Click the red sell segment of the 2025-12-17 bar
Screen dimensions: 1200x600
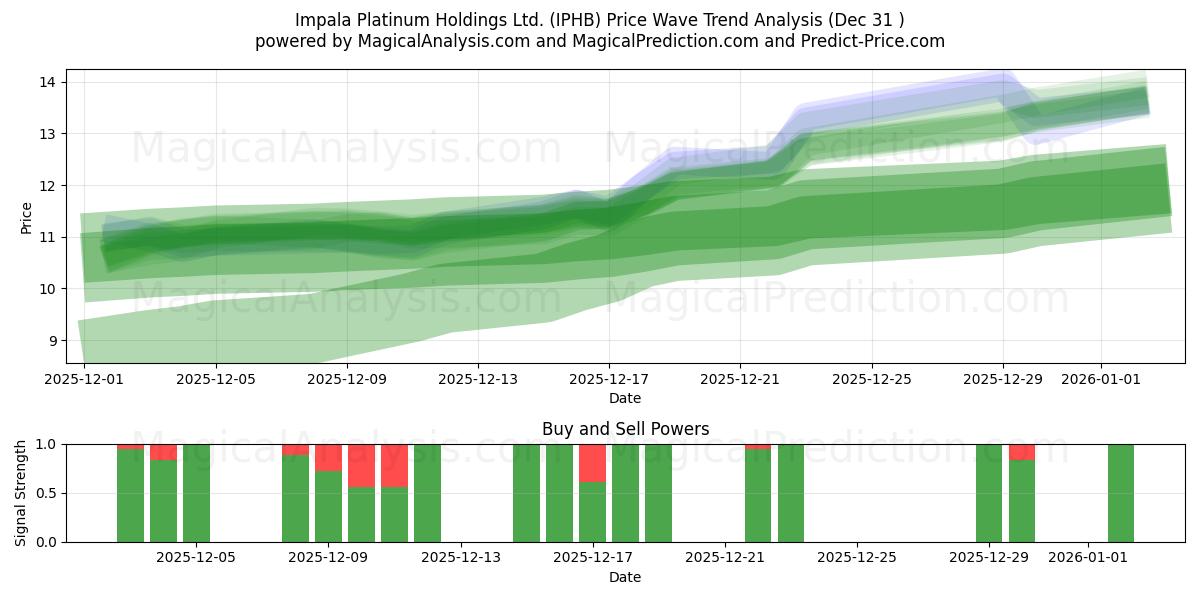click(x=593, y=463)
